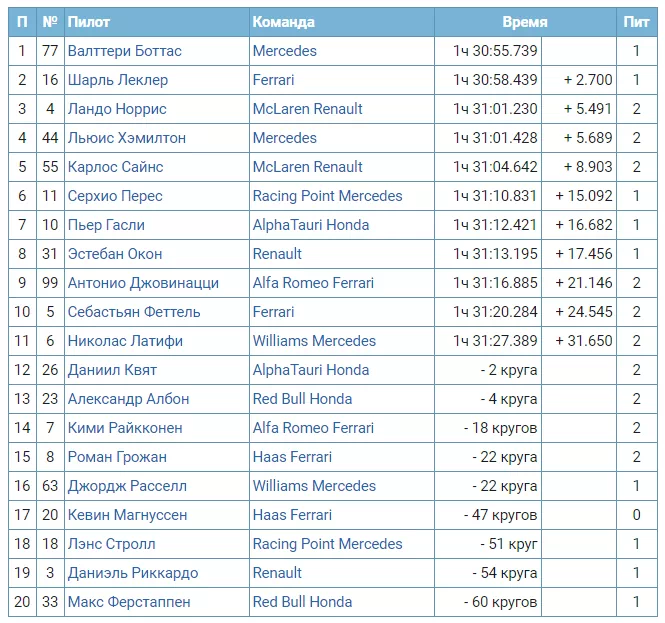Screen dimensions: 665x623
Task: Go to Роман Грожан driver page
Action: click(117, 457)
